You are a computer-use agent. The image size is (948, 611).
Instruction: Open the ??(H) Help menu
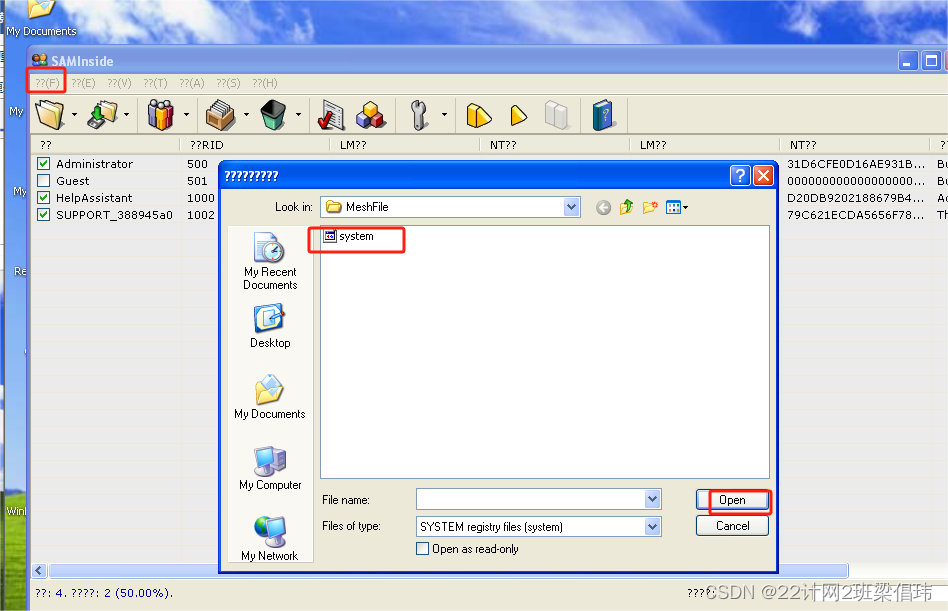(265, 83)
